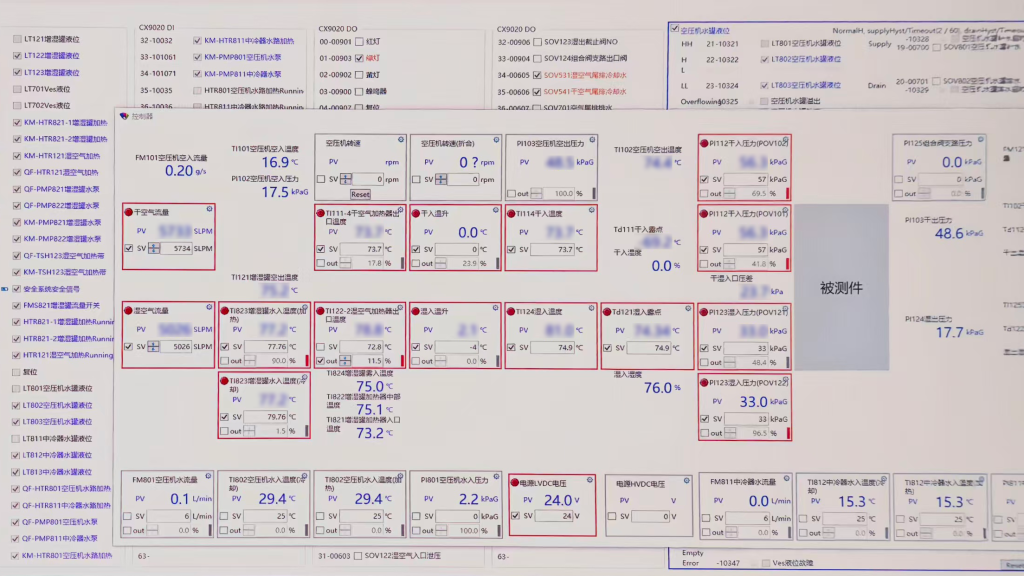Click the red indicator beside 电源LVDC电压
The height and width of the screenshot is (576, 1024).
pos(515,483)
